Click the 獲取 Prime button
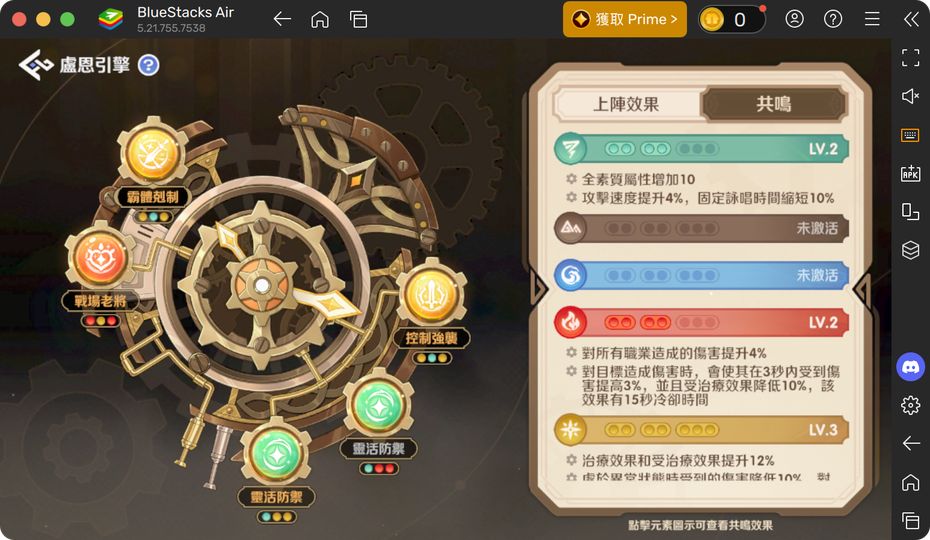This screenshot has width=930, height=540. pos(625,20)
